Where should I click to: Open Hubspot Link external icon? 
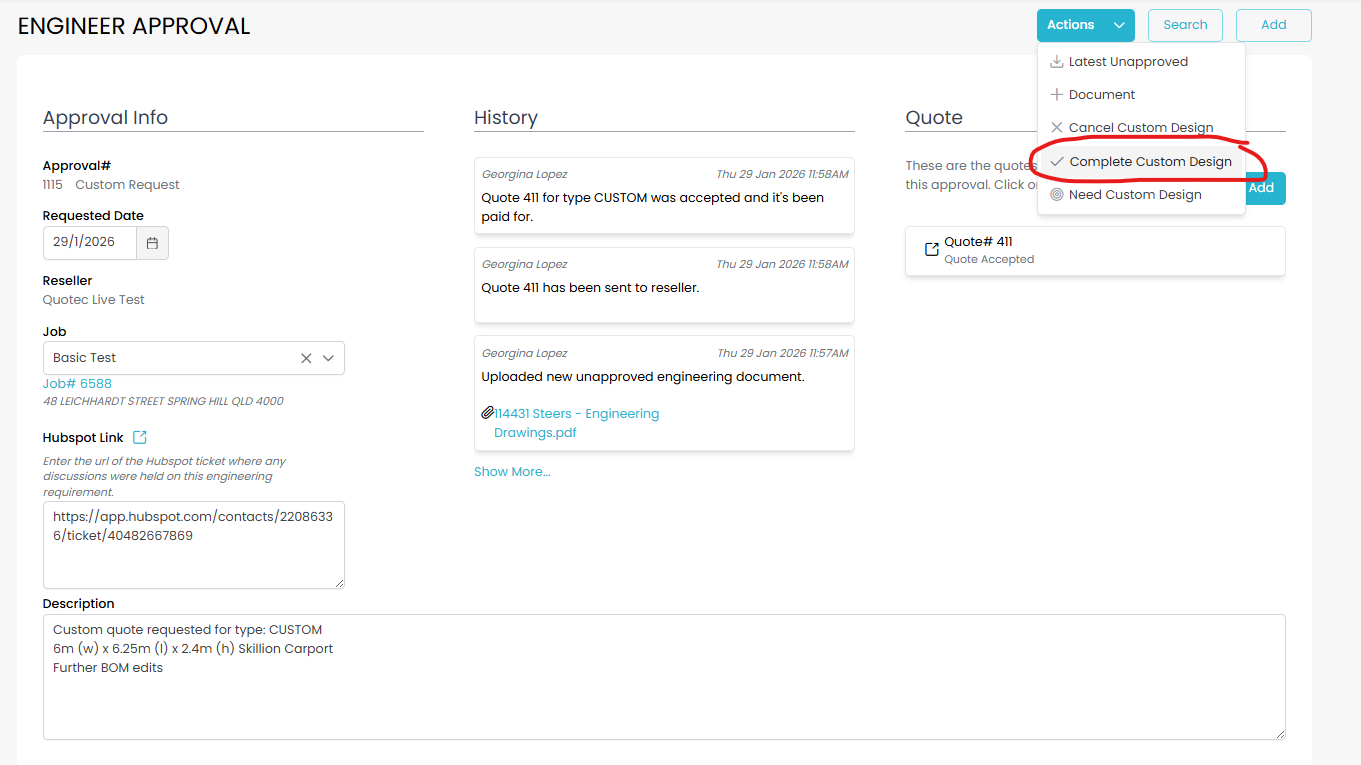click(140, 437)
